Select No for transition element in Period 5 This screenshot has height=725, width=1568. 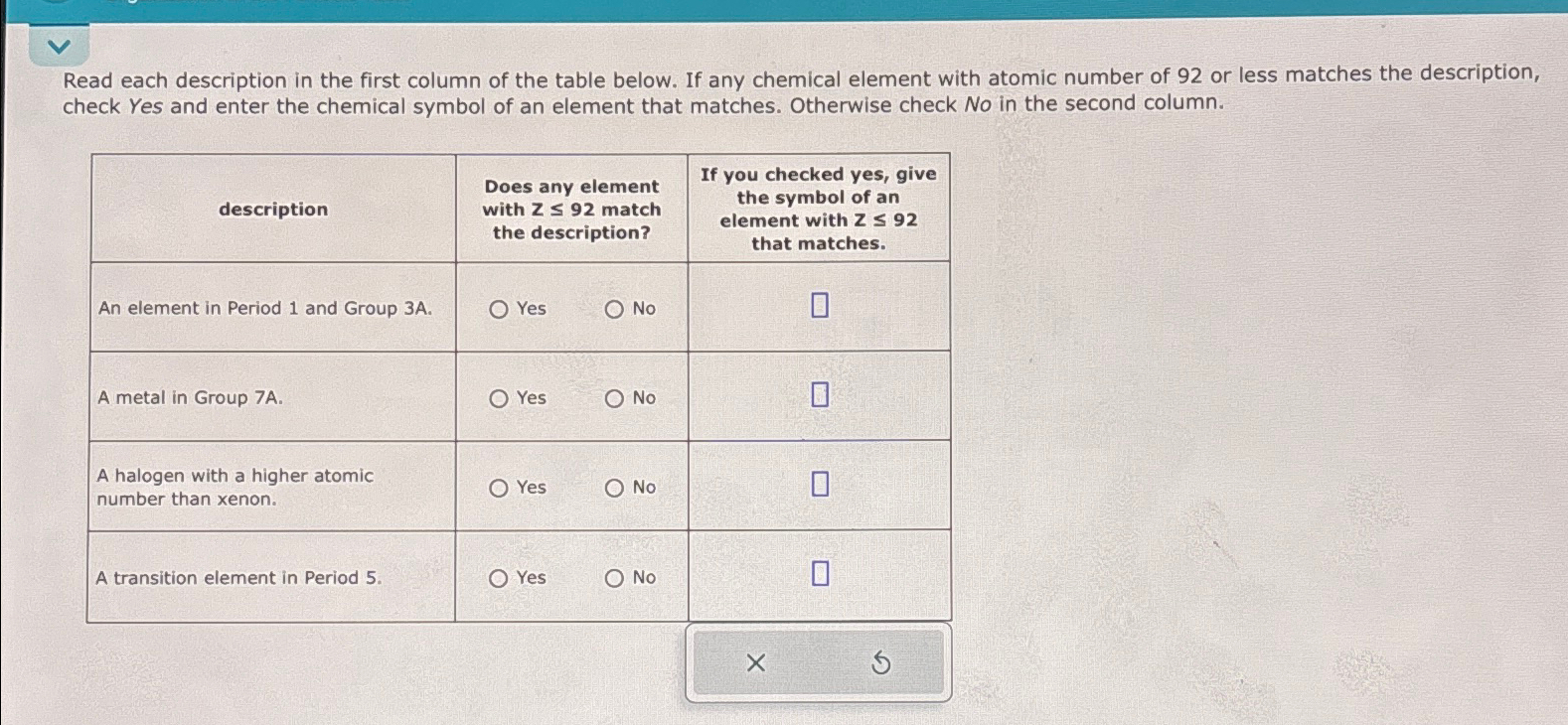pyautogui.click(x=615, y=578)
